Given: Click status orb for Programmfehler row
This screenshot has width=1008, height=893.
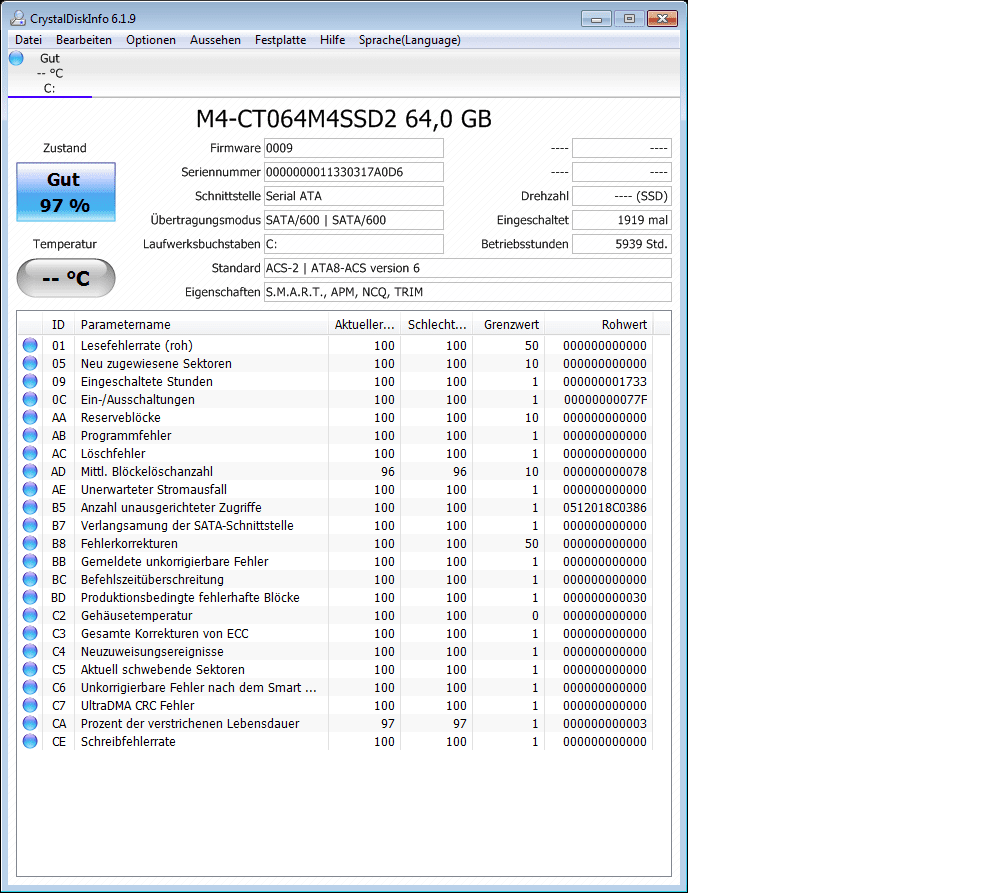Looking at the screenshot, I should coord(30,435).
